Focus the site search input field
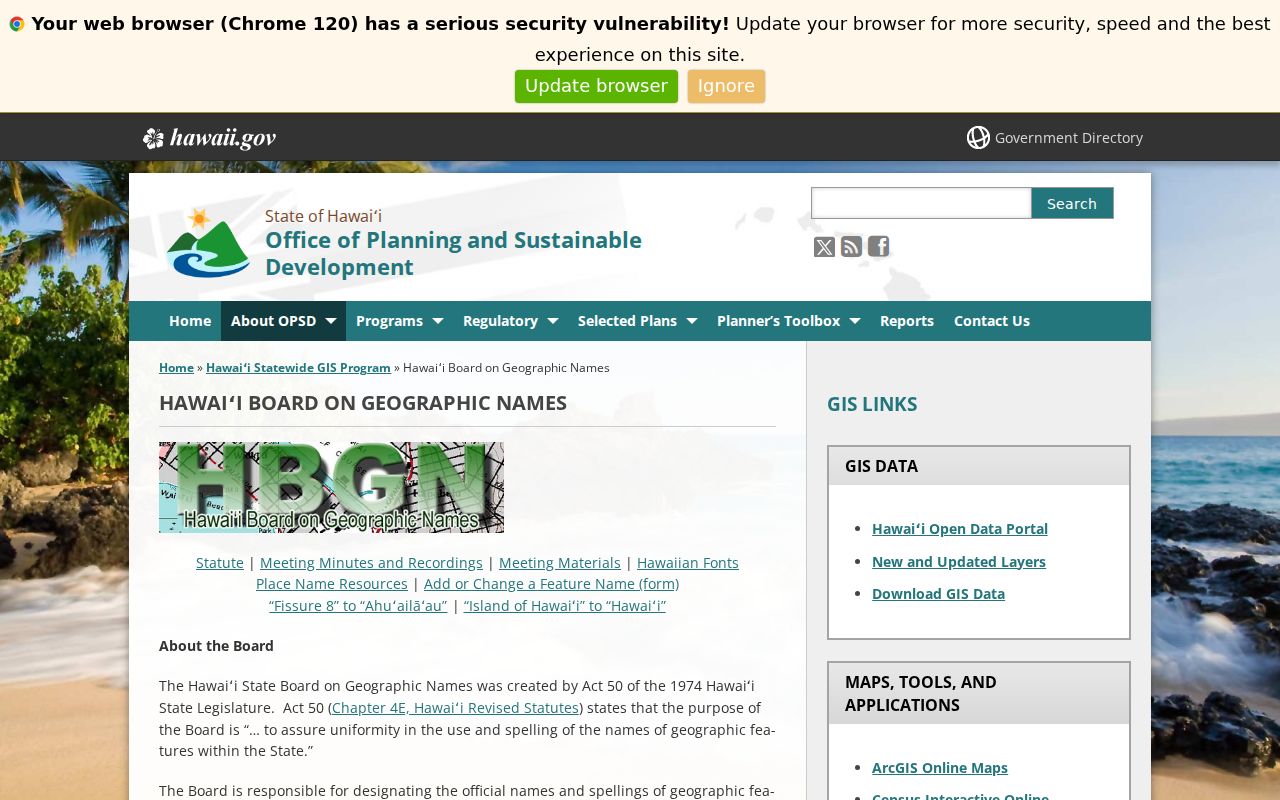Viewport: 1280px width, 800px height. (x=921, y=203)
